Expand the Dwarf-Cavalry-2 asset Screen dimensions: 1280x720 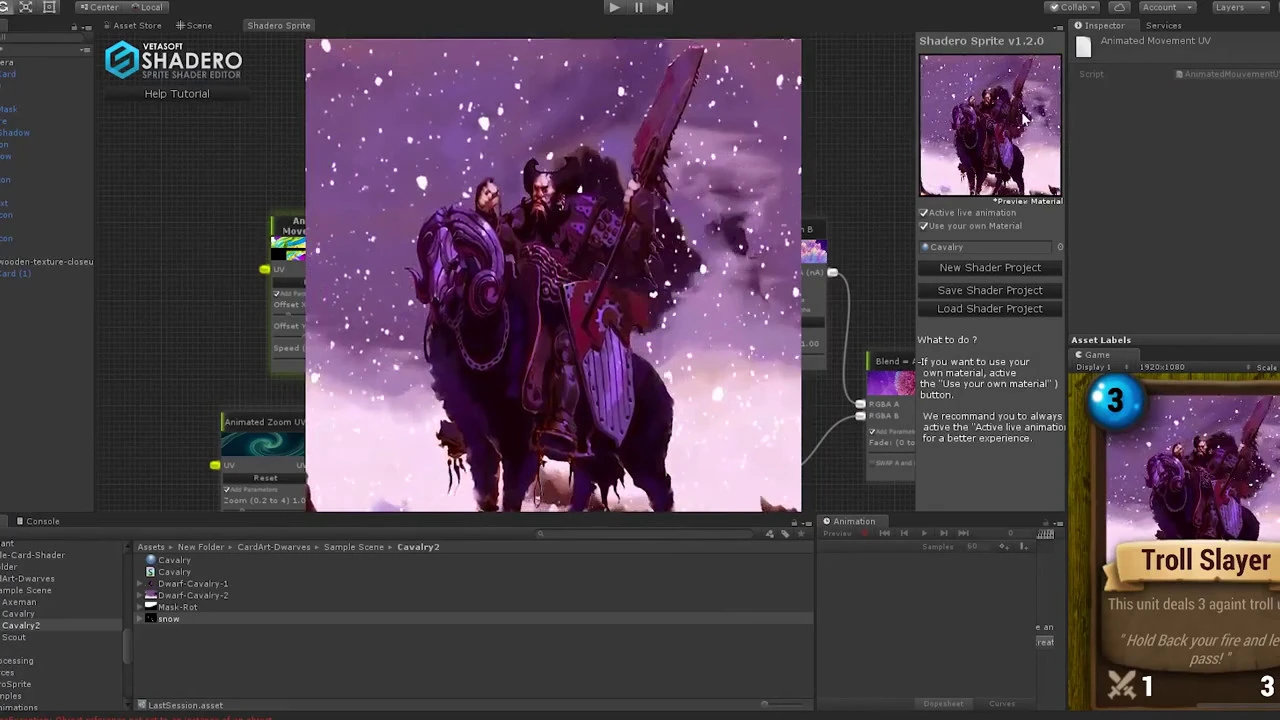click(140, 596)
